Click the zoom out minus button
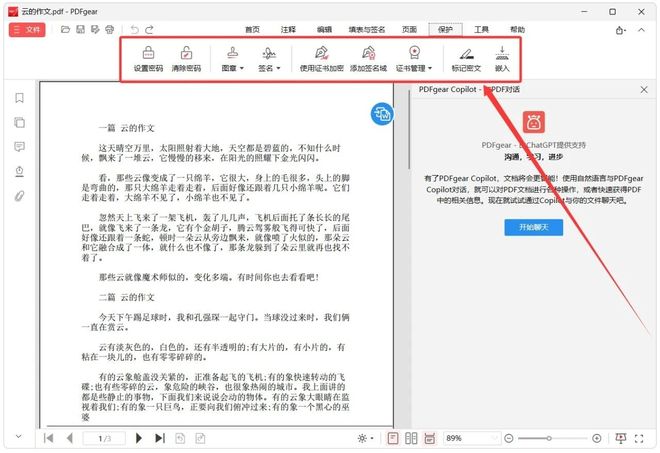 tap(508, 439)
